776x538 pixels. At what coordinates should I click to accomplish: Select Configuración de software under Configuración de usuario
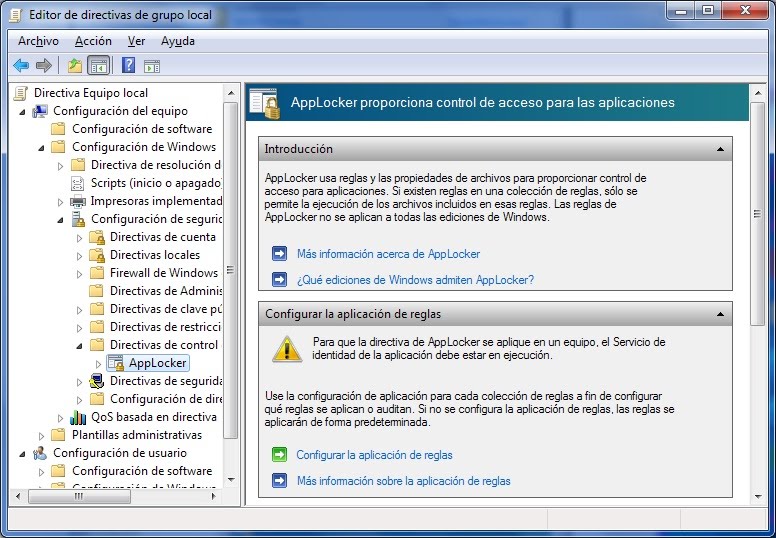pos(142,471)
